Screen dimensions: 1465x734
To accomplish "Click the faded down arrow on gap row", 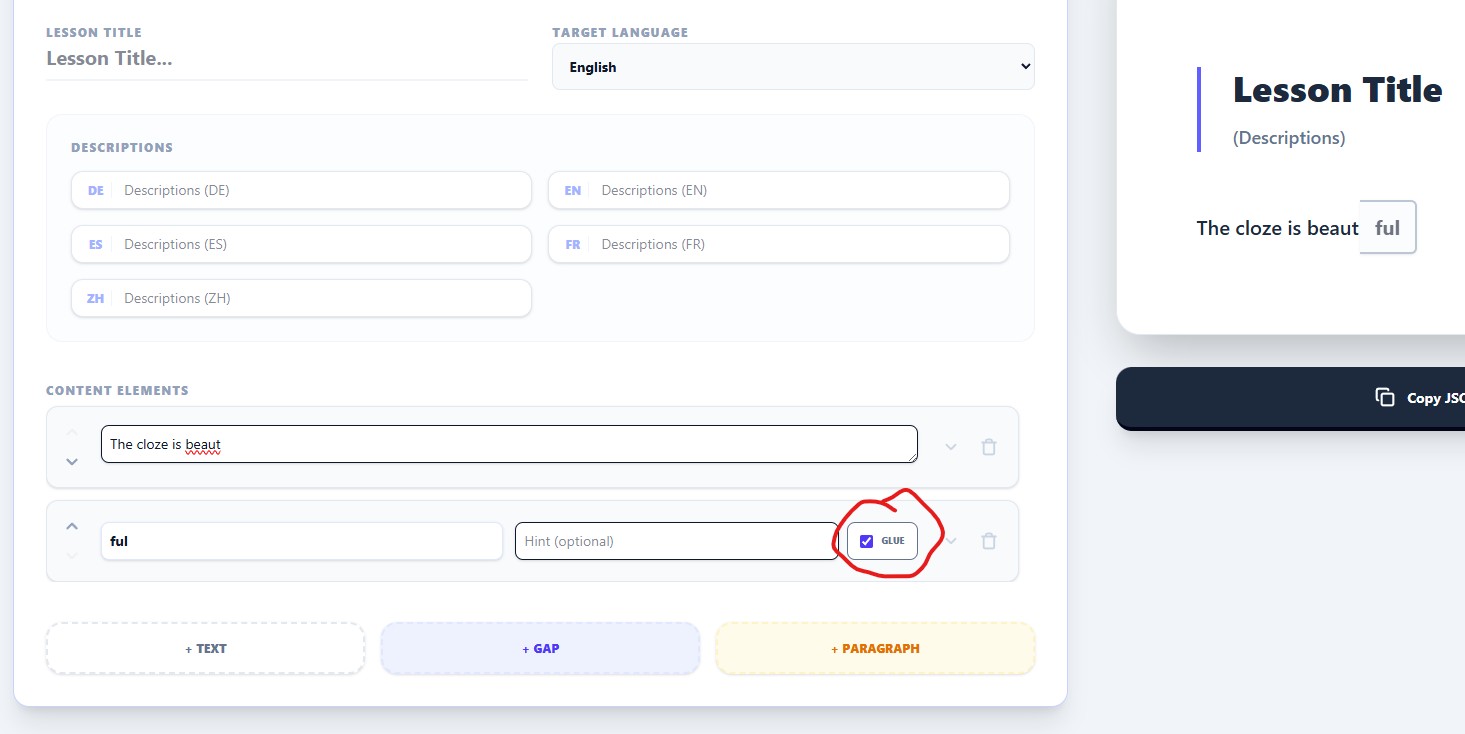I will pyautogui.click(x=72, y=555).
